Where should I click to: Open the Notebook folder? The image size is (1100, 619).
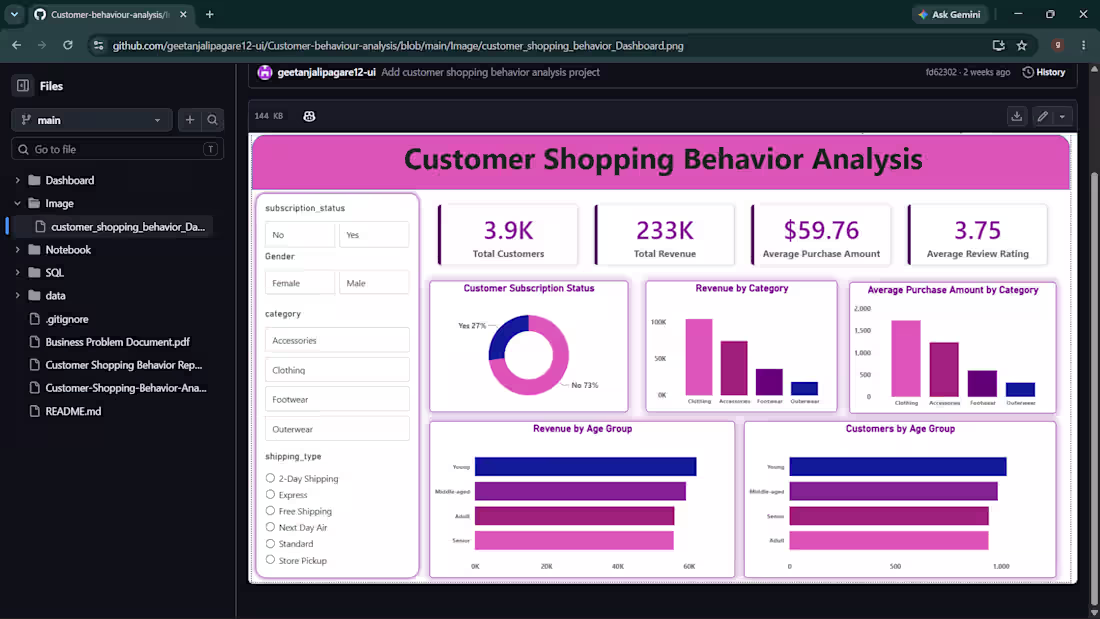coord(68,250)
